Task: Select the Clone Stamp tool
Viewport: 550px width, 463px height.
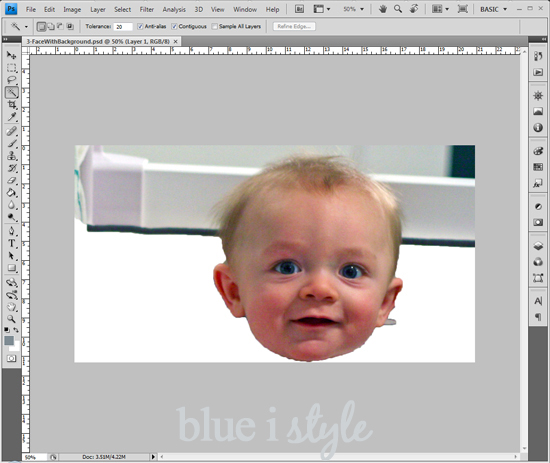Action: point(12,155)
